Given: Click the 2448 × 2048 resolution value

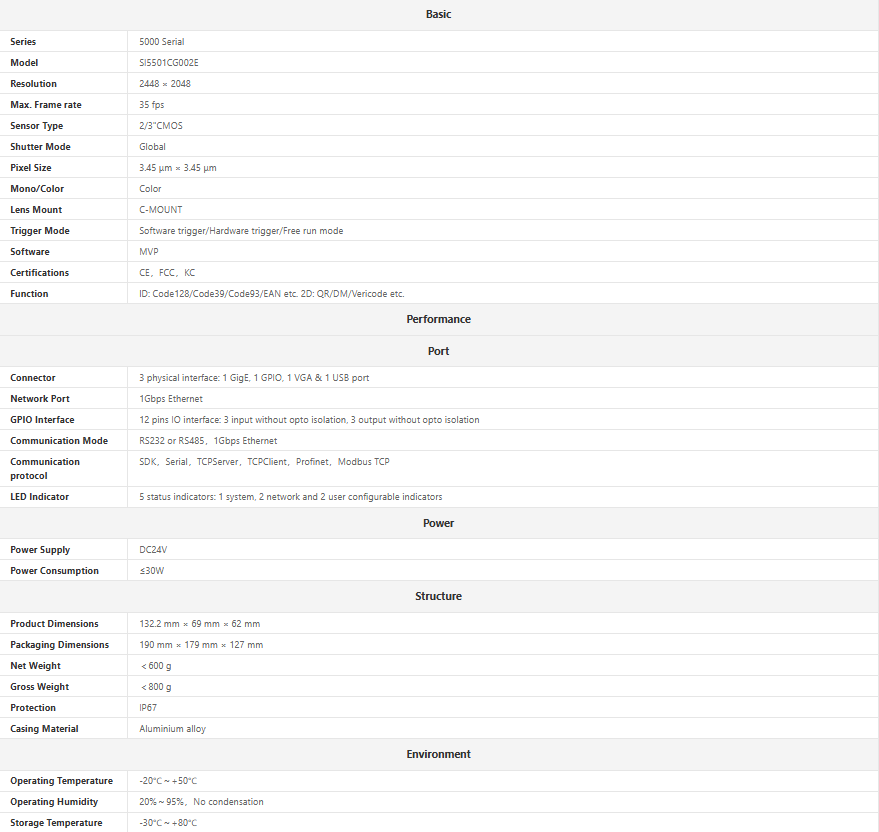Looking at the screenshot, I should point(165,84).
